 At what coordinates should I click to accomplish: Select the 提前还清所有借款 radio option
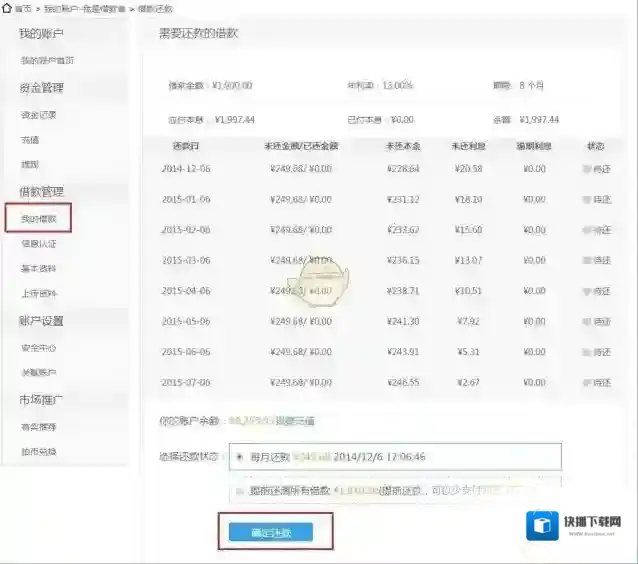[x=240, y=491]
